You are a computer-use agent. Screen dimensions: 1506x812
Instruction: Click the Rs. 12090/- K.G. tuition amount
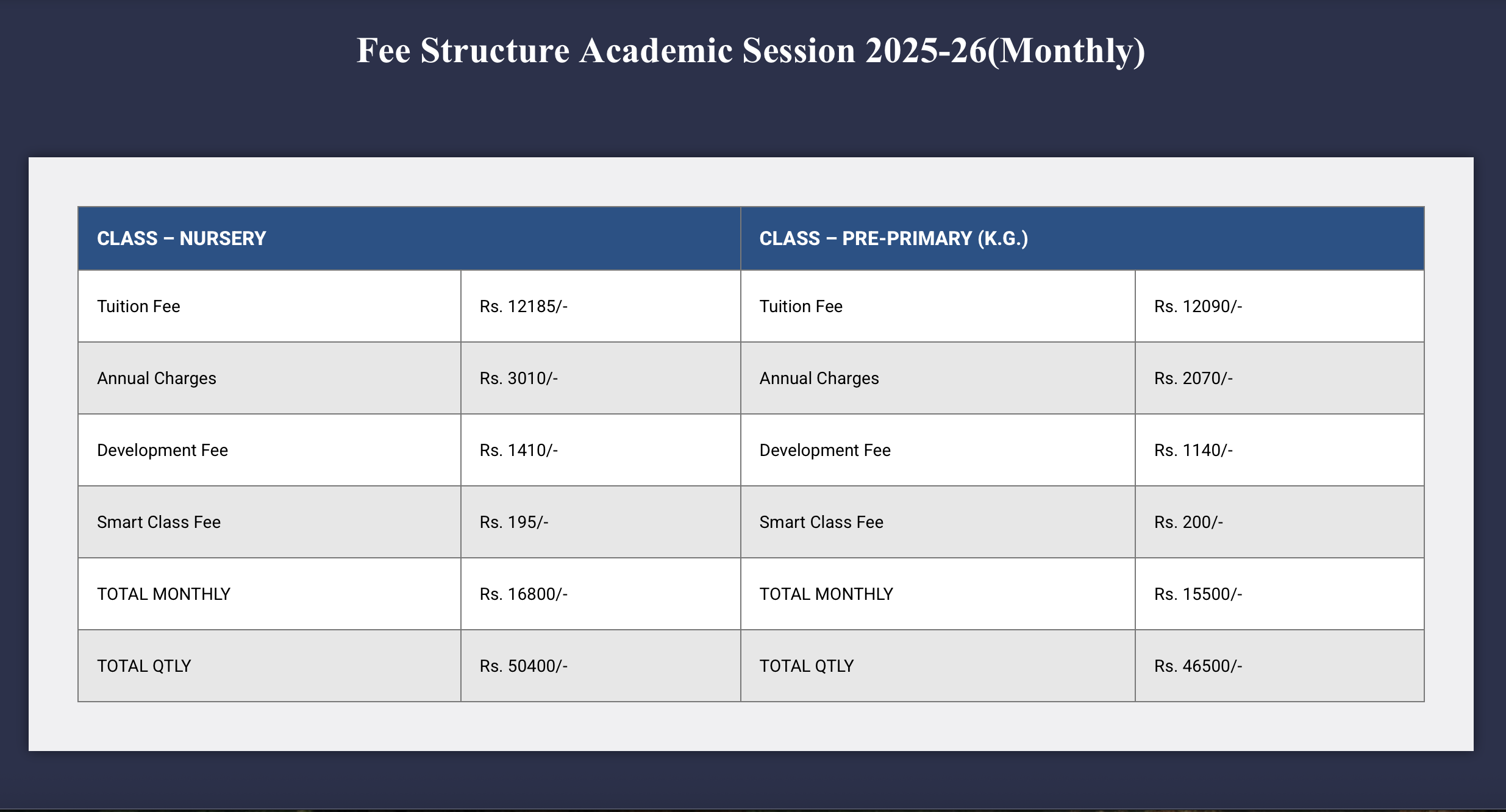pos(1198,306)
